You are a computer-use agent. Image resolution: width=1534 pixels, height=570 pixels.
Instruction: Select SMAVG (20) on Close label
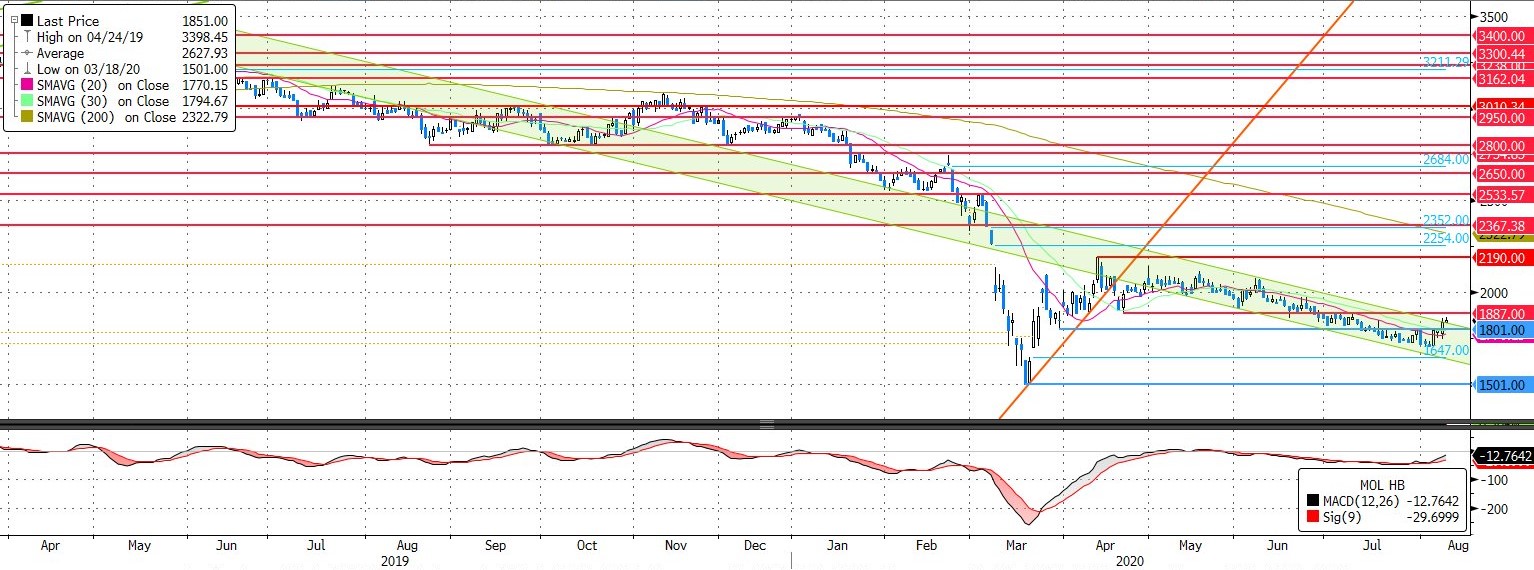point(103,85)
